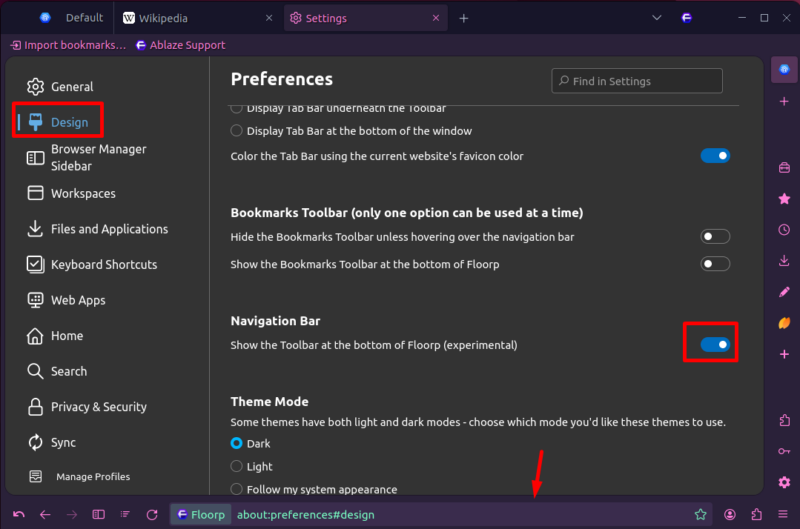The height and width of the screenshot is (529, 800).
Task: Click the workspace icon atop sidebar
Action: point(784,69)
